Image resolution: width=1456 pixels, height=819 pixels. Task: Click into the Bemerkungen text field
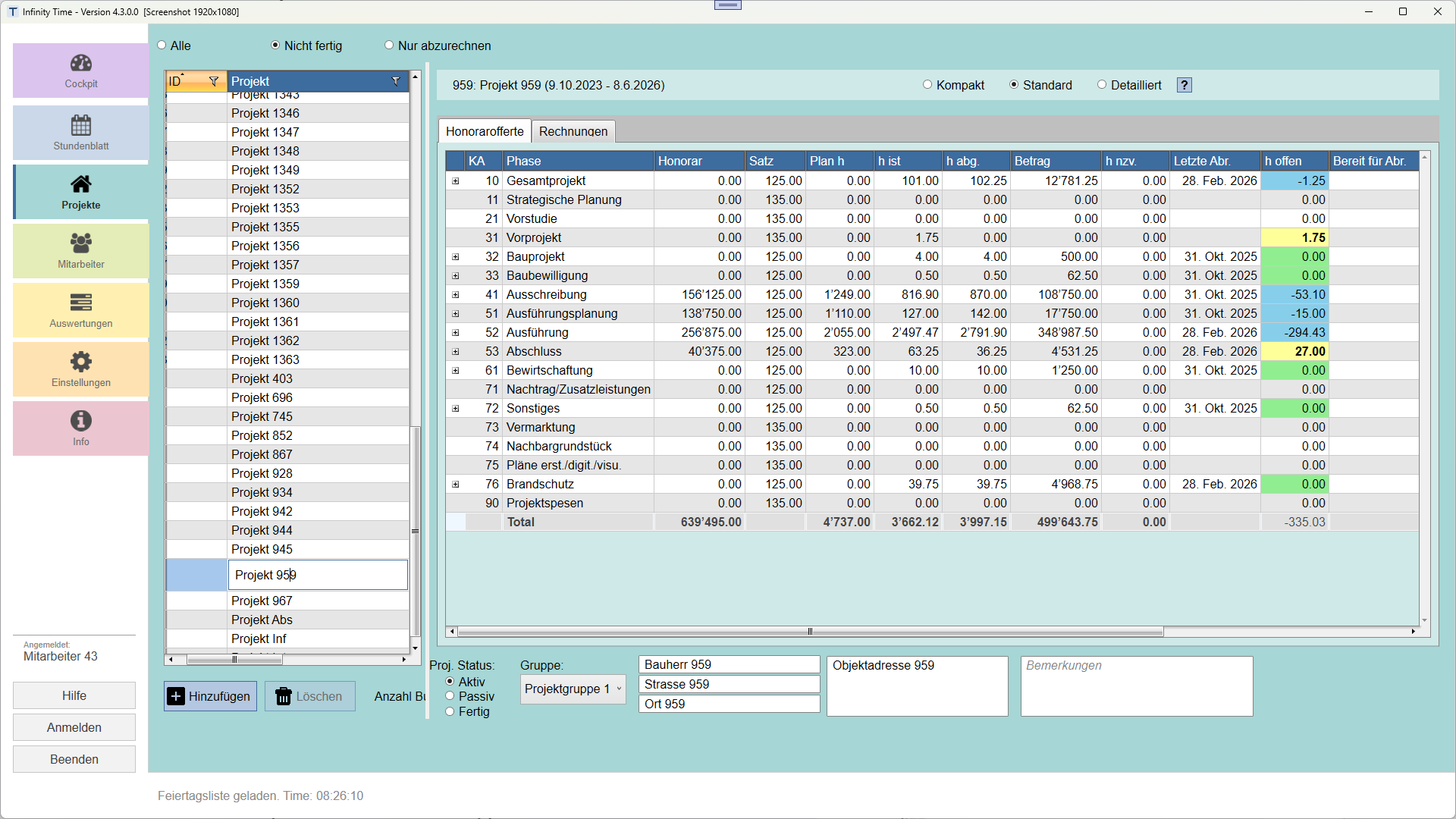[1137, 686]
